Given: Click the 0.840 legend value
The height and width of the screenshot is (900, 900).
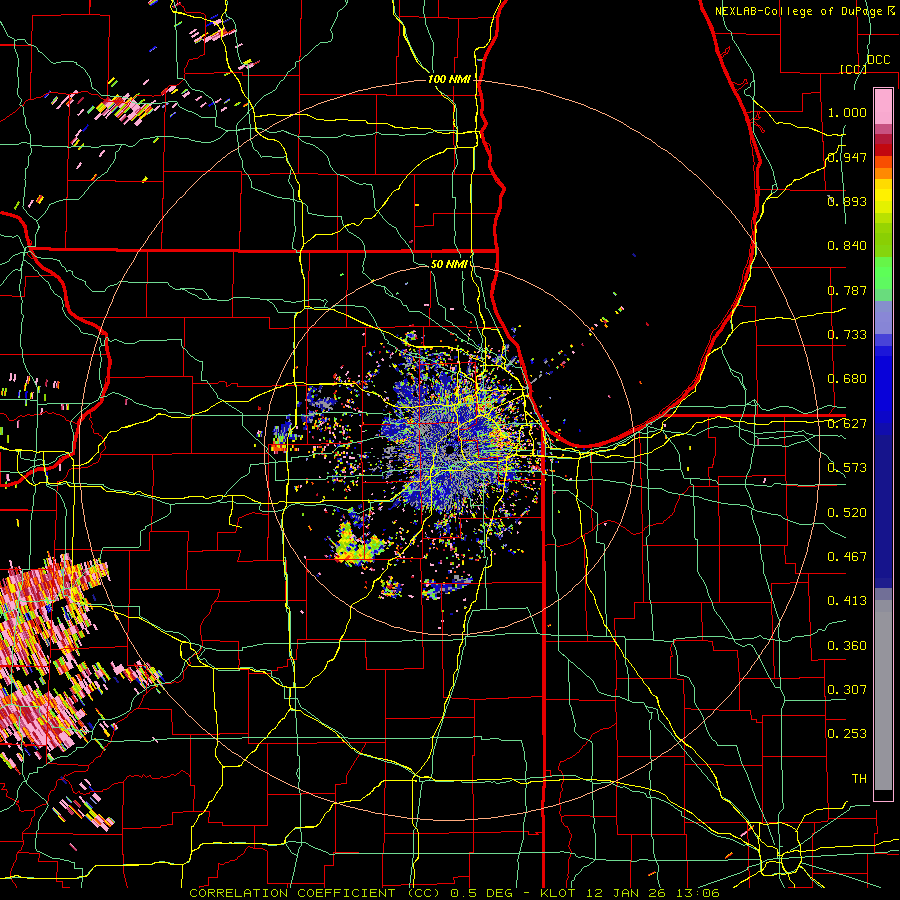Looking at the screenshot, I should 847,246.
